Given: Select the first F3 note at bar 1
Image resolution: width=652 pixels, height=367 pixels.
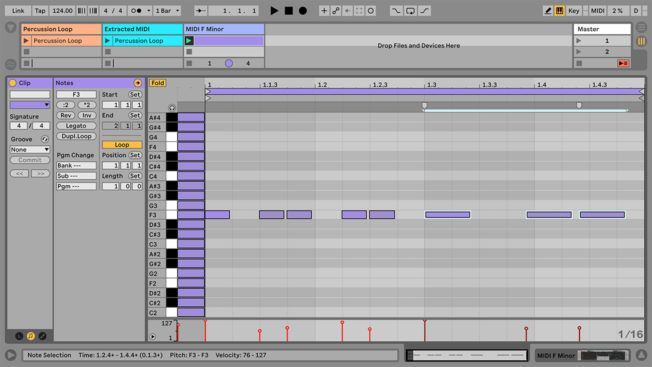Looking at the screenshot, I should 217,215.
